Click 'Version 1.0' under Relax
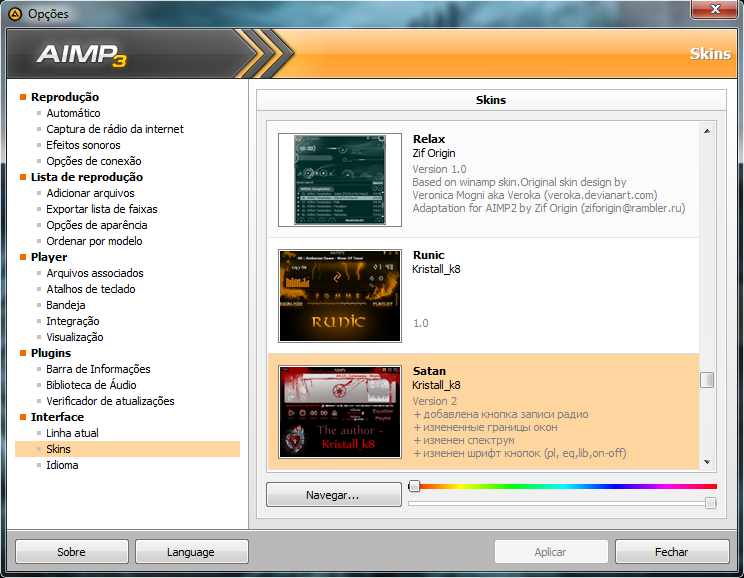The image size is (744, 578). click(x=439, y=169)
